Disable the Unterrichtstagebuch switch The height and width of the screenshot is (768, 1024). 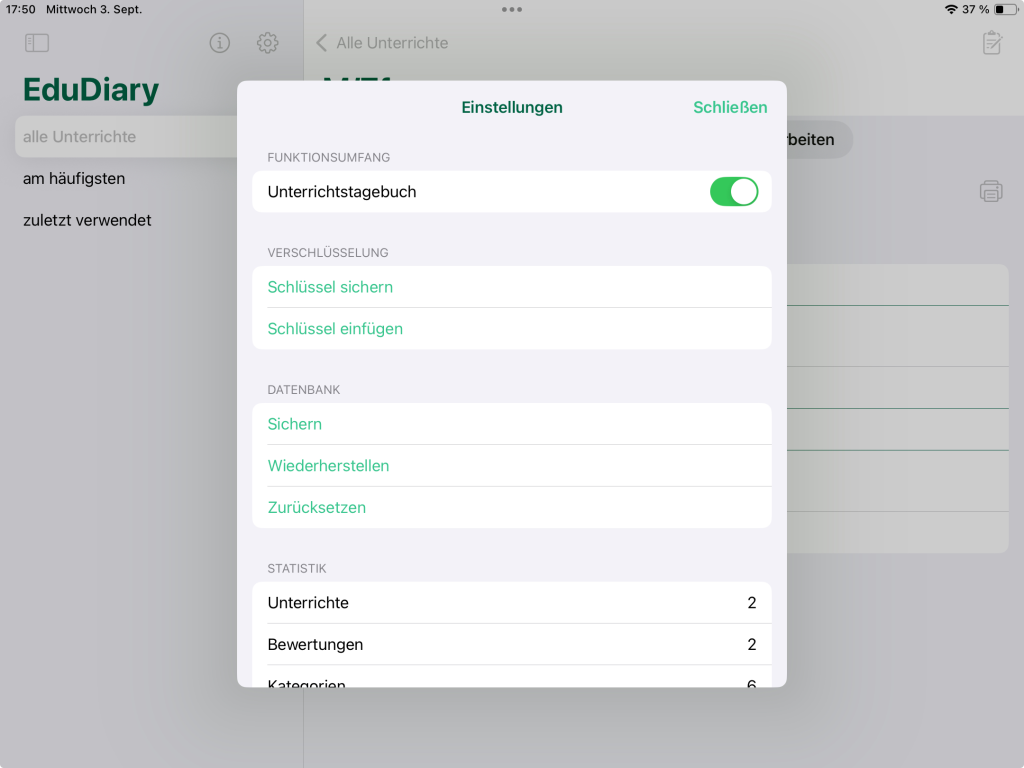click(733, 192)
